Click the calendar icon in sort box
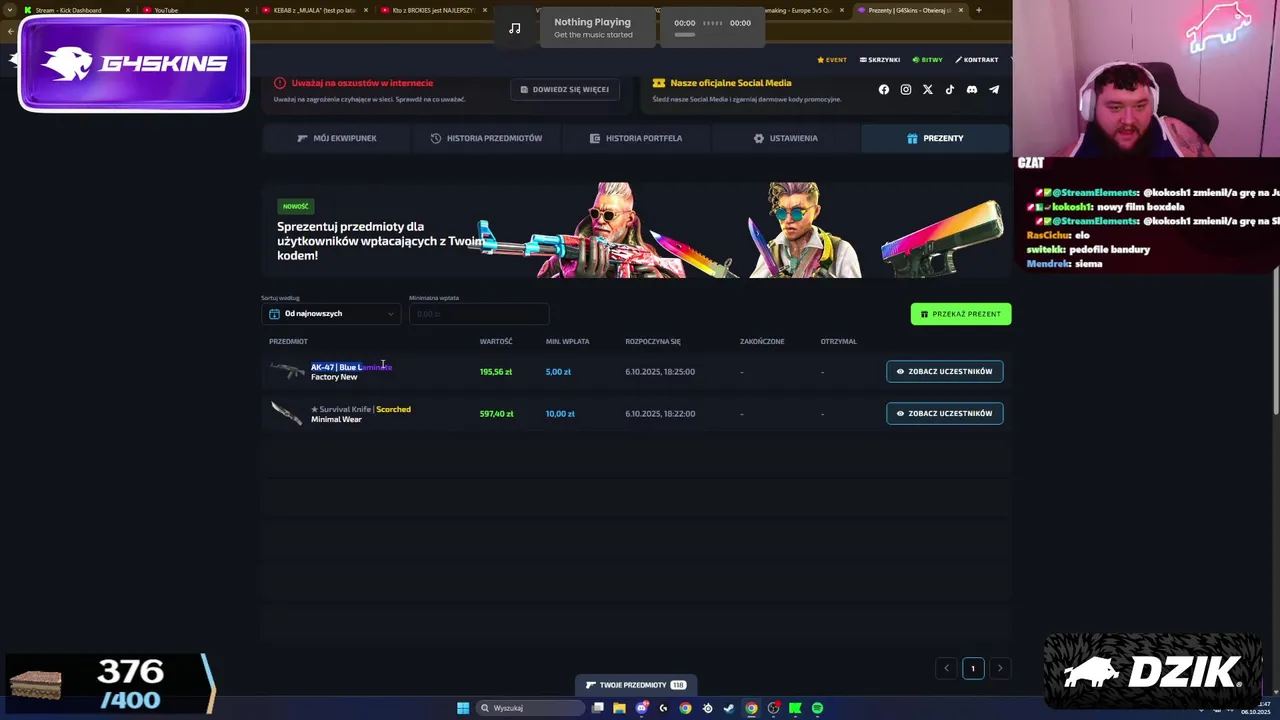Image resolution: width=1280 pixels, height=720 pixels. (274, 314)
